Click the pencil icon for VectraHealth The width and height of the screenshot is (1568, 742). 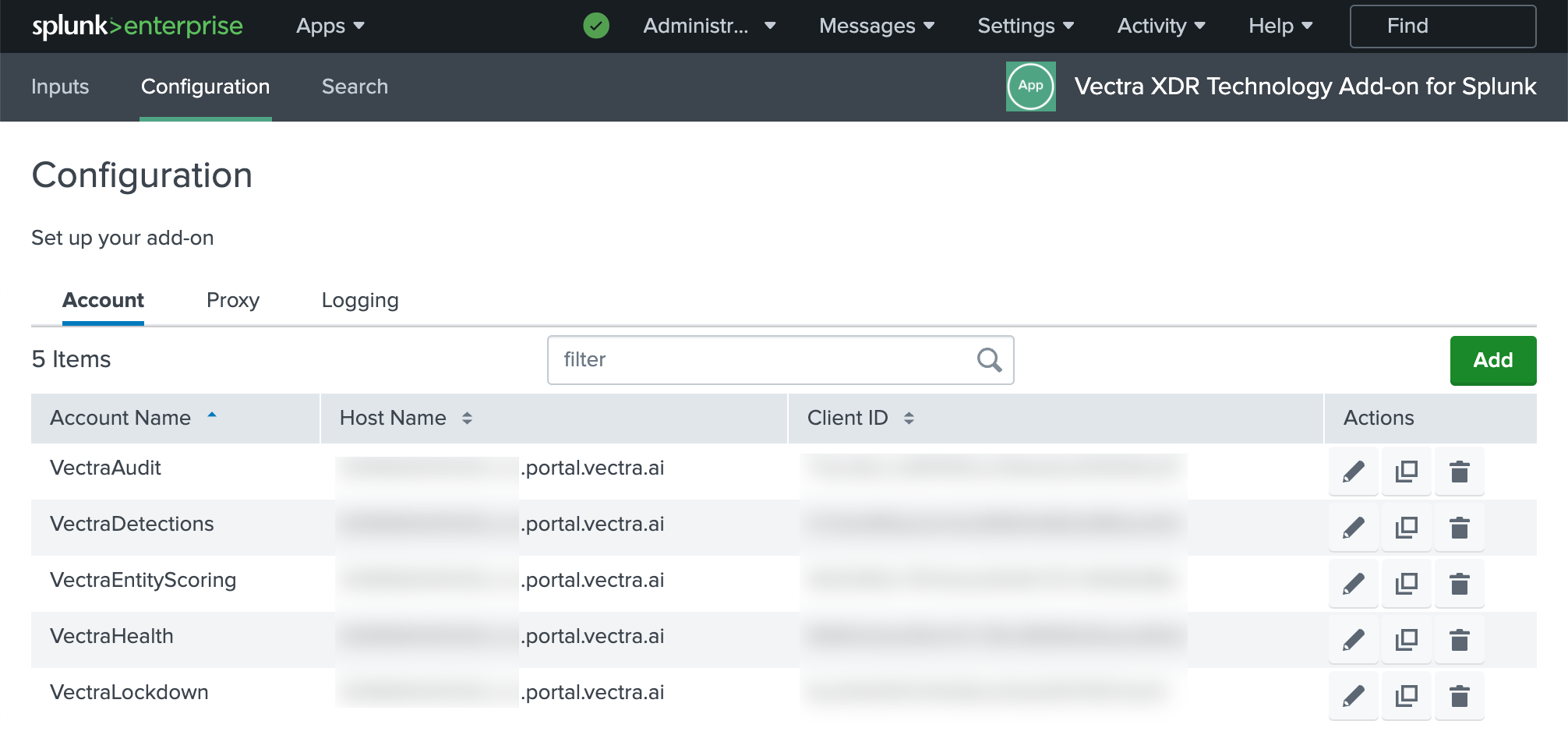1353,639
